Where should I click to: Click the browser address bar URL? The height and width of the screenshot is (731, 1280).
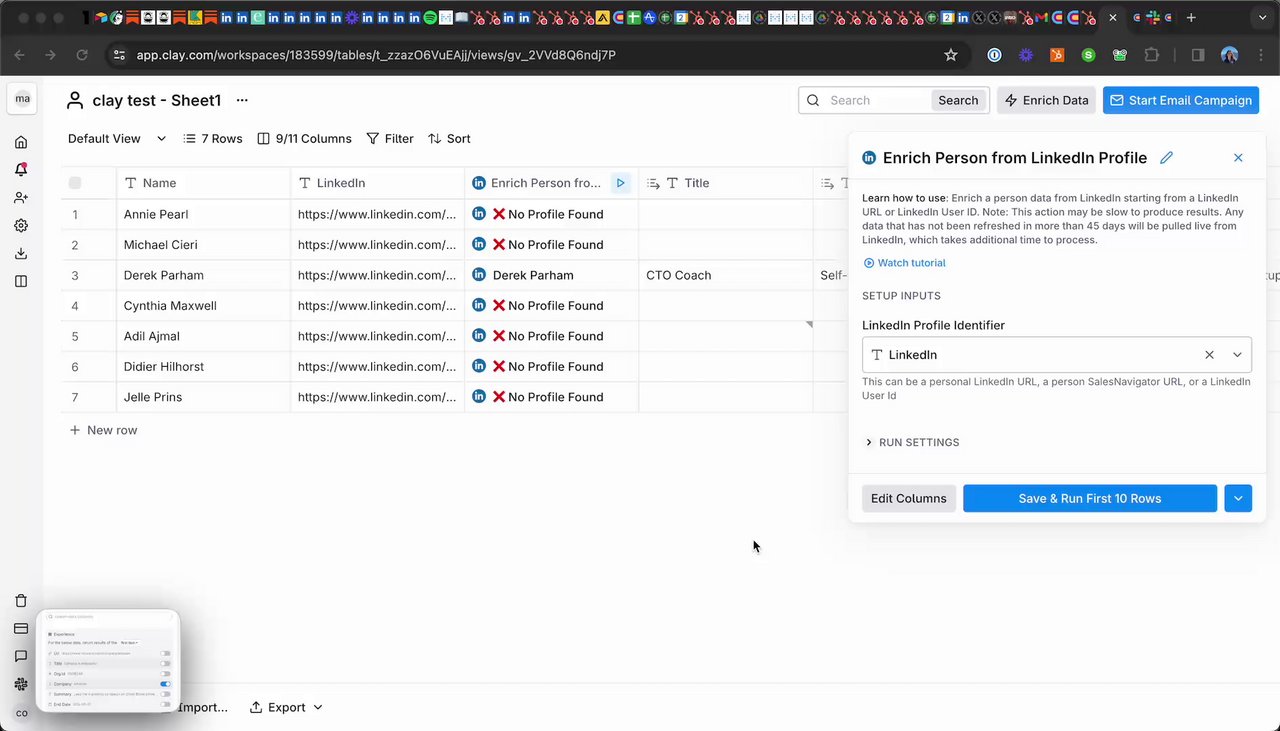376,55
